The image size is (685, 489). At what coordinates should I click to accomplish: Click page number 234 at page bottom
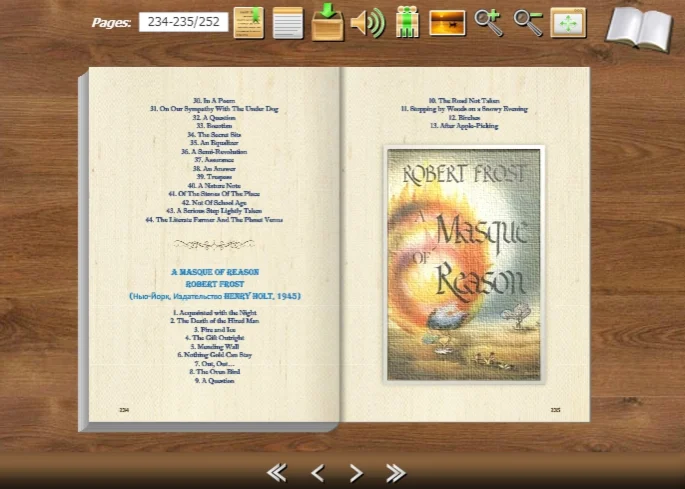124,410
